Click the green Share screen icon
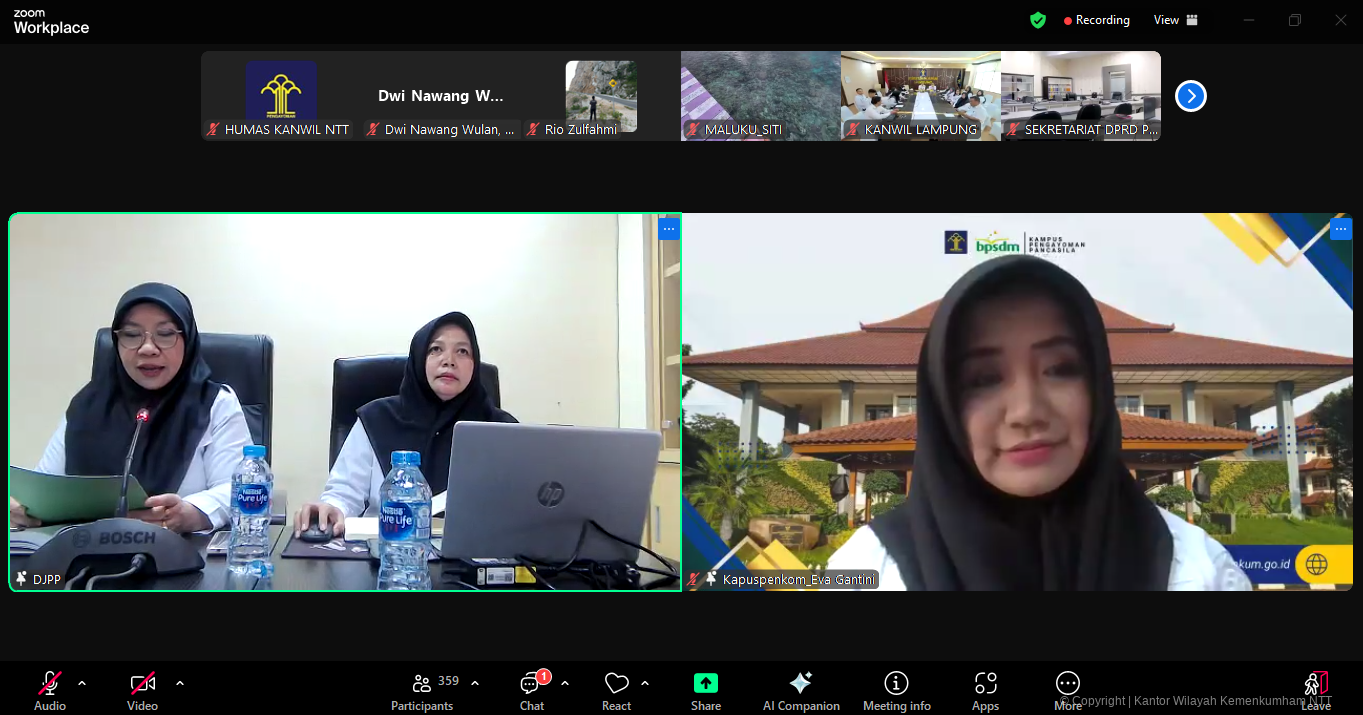The width and height of the screenshot is (1363, 715). [706, 683]
